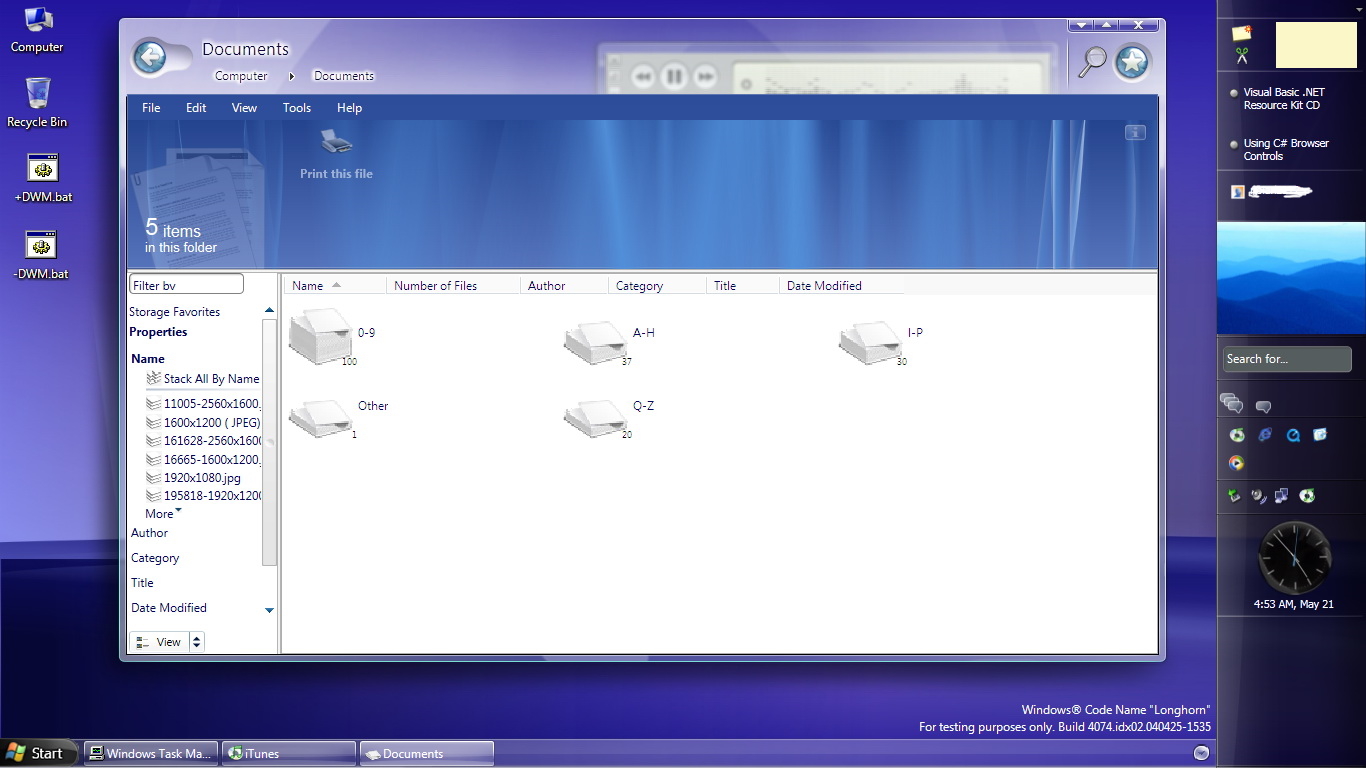Viewport: 1366px width, 768px height.
Task: Toggle the preview pane info button
Action: click(1135, 132)
